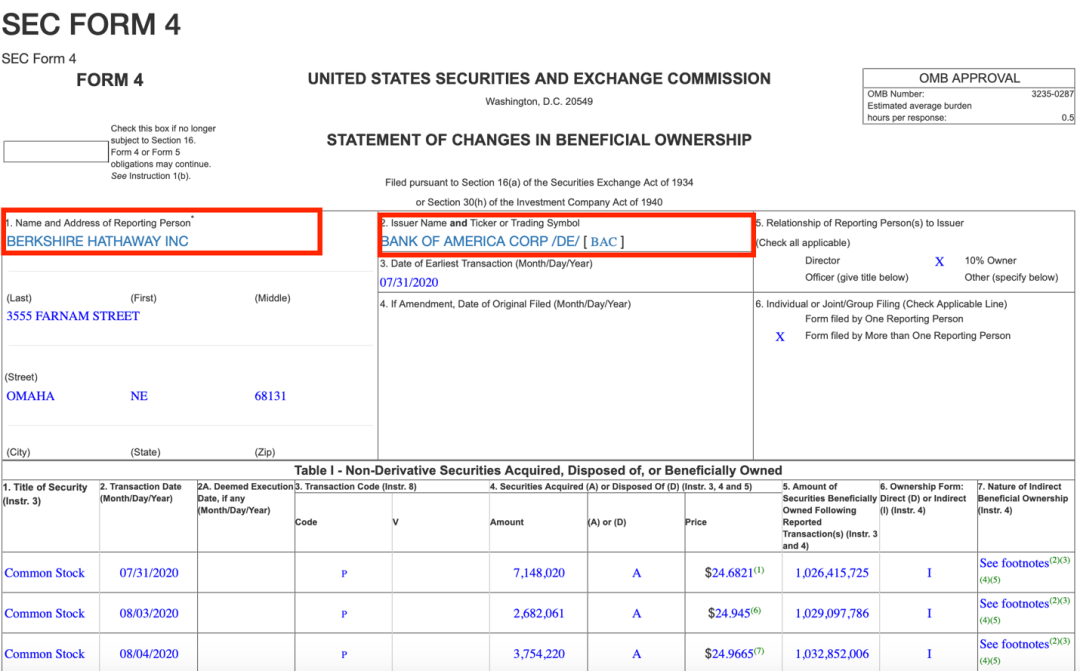Open See footnotes in the 07/31/2020 row
Image resolution: width=1080 pixels, height=671 pixels.
1015,563
